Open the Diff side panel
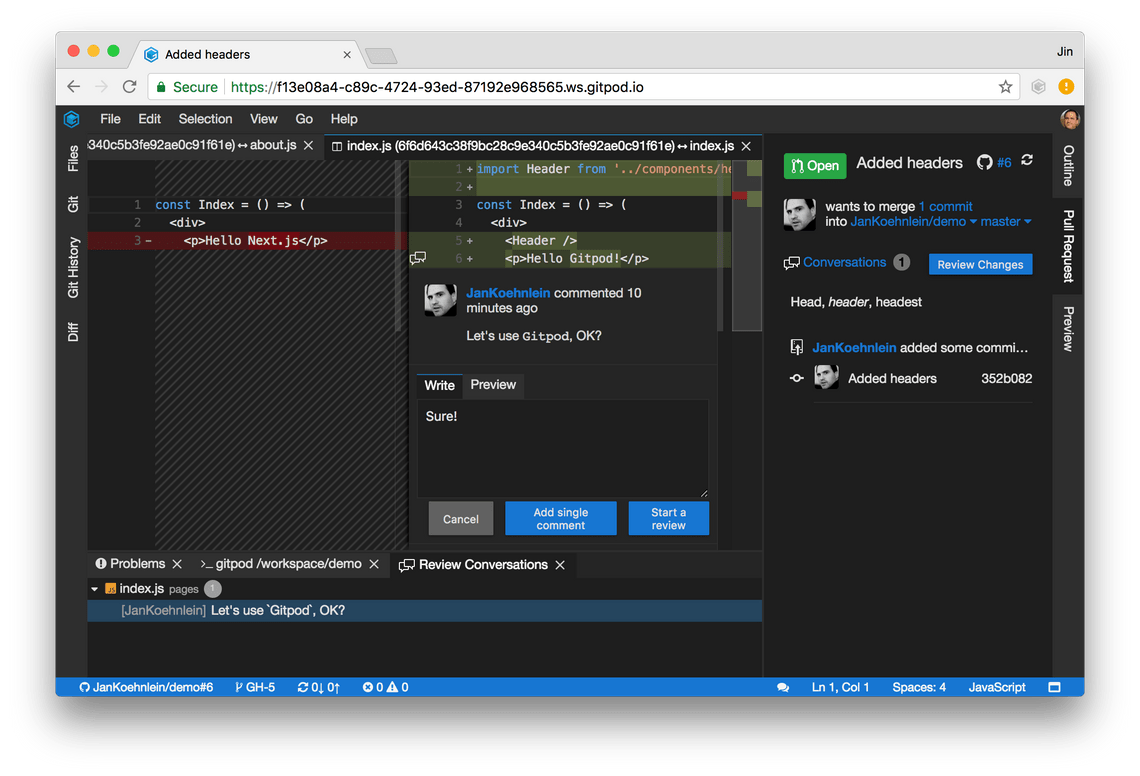1140x776 pixels. pyautogui.click(x=73, y=332)
